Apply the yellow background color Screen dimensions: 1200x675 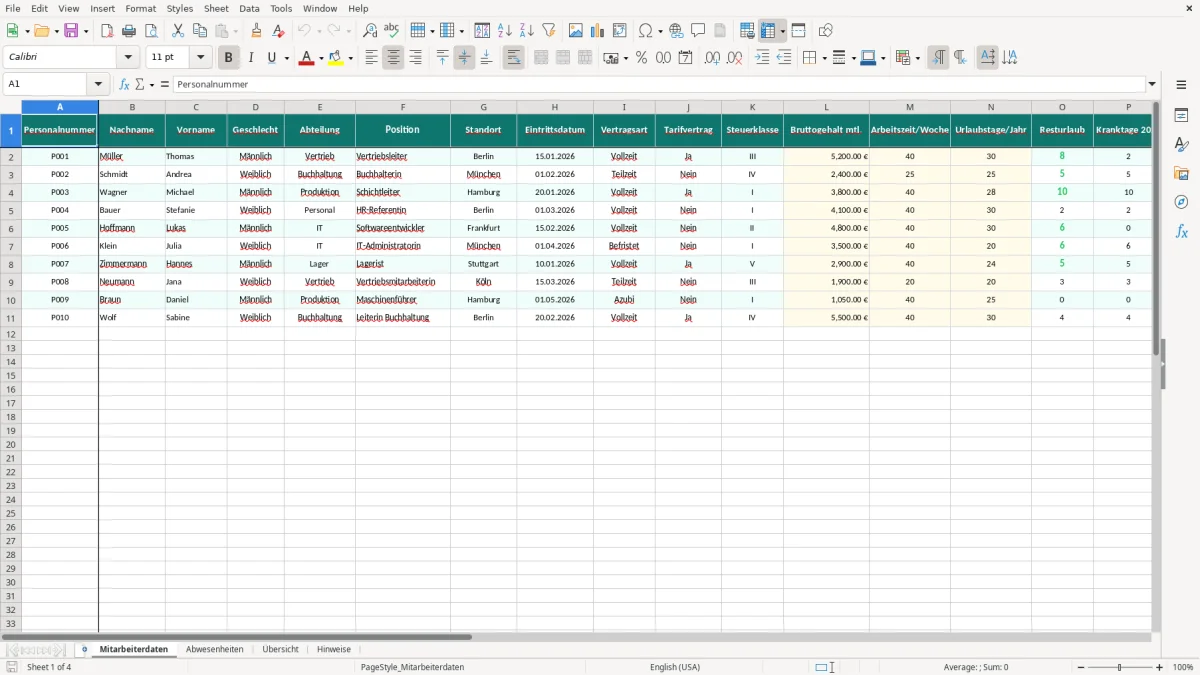coord(336,58)
